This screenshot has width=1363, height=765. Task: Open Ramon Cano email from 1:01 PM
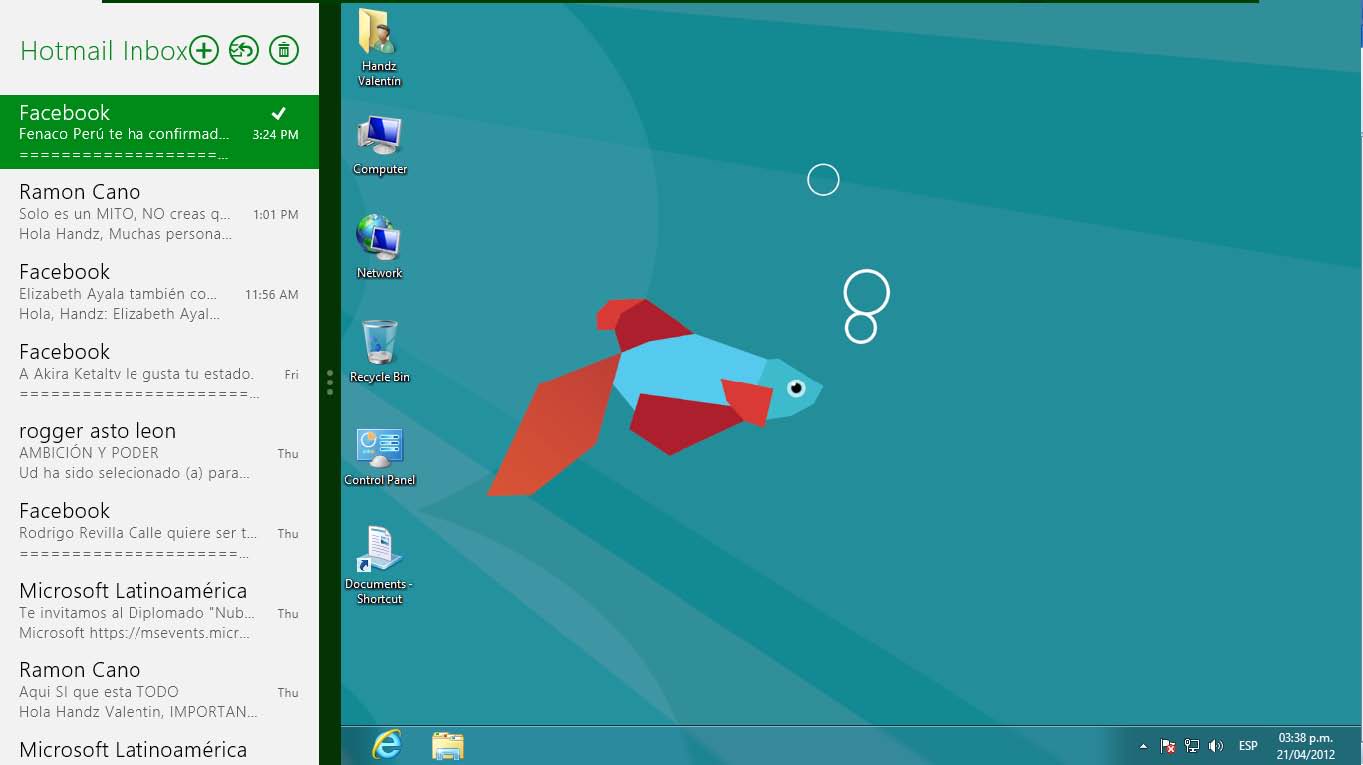pos(158,212)
